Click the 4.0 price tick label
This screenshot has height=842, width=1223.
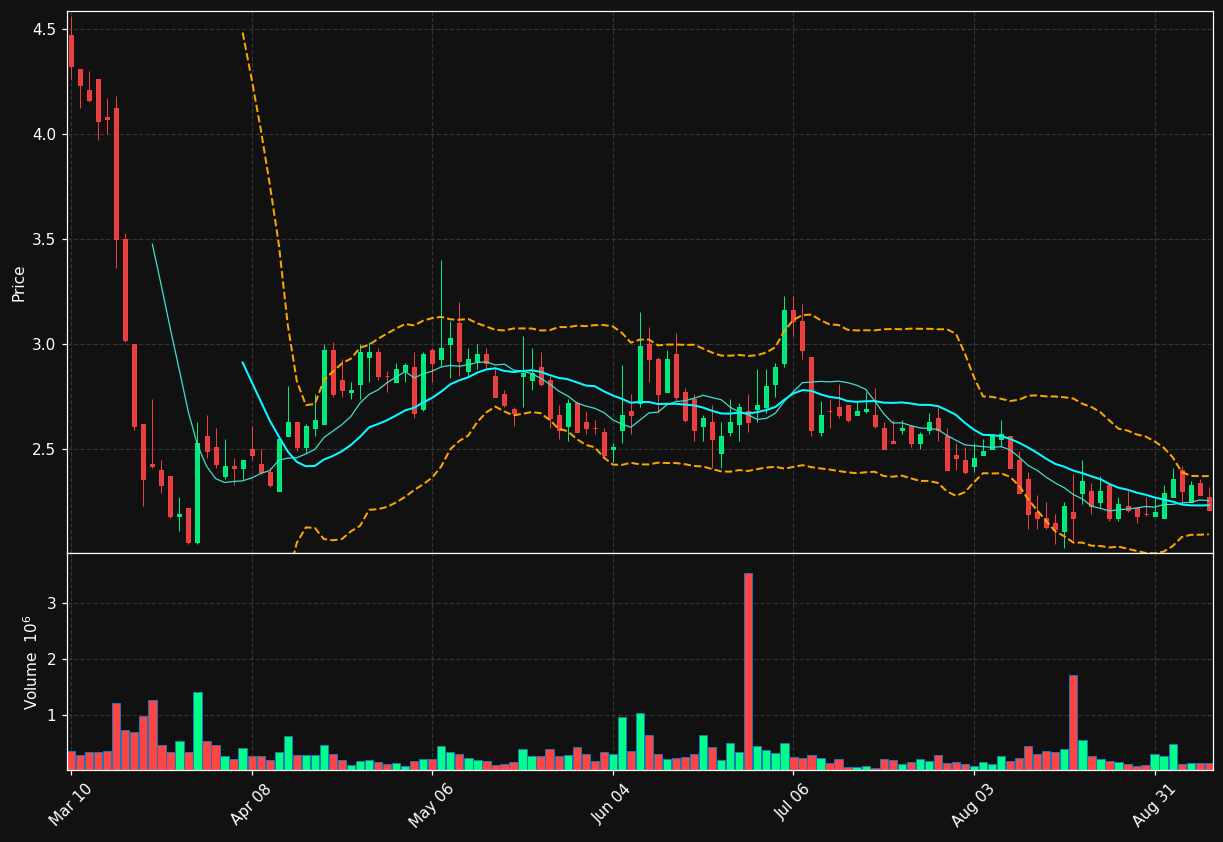[44, 134]
